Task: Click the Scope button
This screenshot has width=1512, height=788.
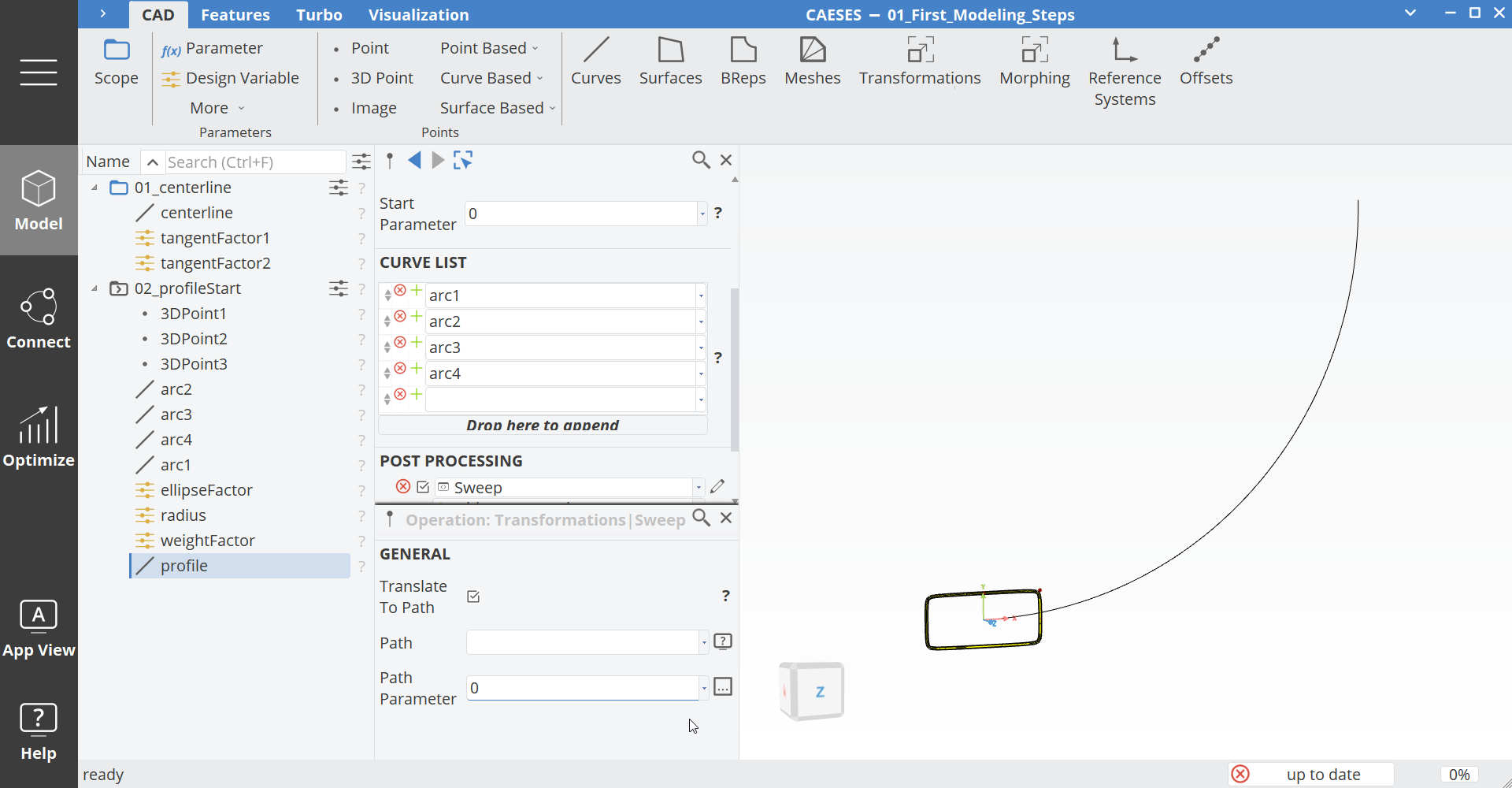Action: (x=116, y=61)
